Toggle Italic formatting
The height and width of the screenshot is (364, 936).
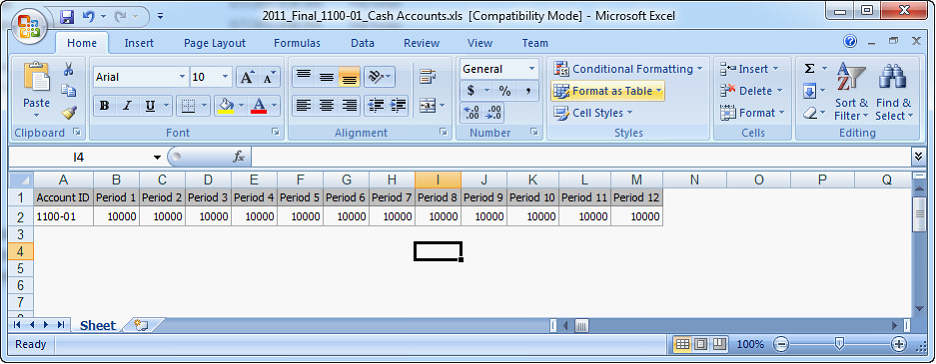[x=127, y=106]
